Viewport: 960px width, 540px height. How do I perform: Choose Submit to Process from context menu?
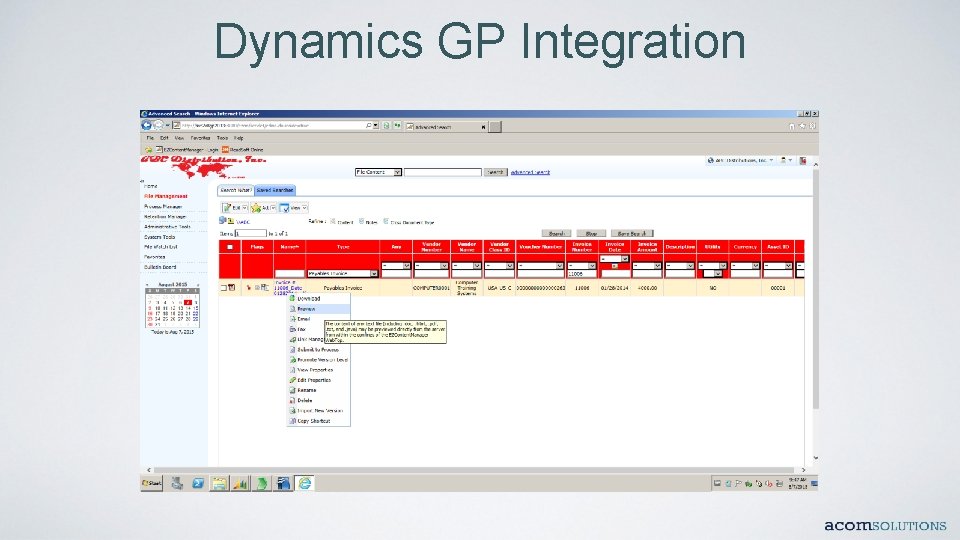[x=318, y=350]
